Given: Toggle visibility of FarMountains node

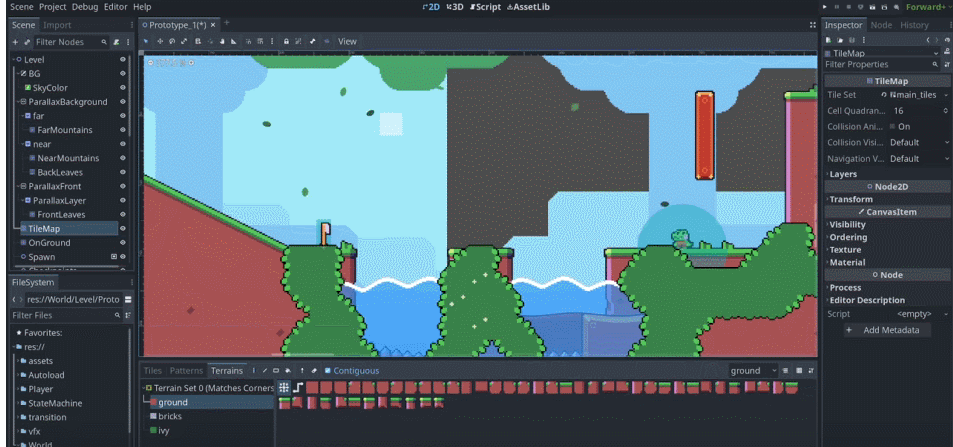Looking at the screenshot, I should 123,130.
